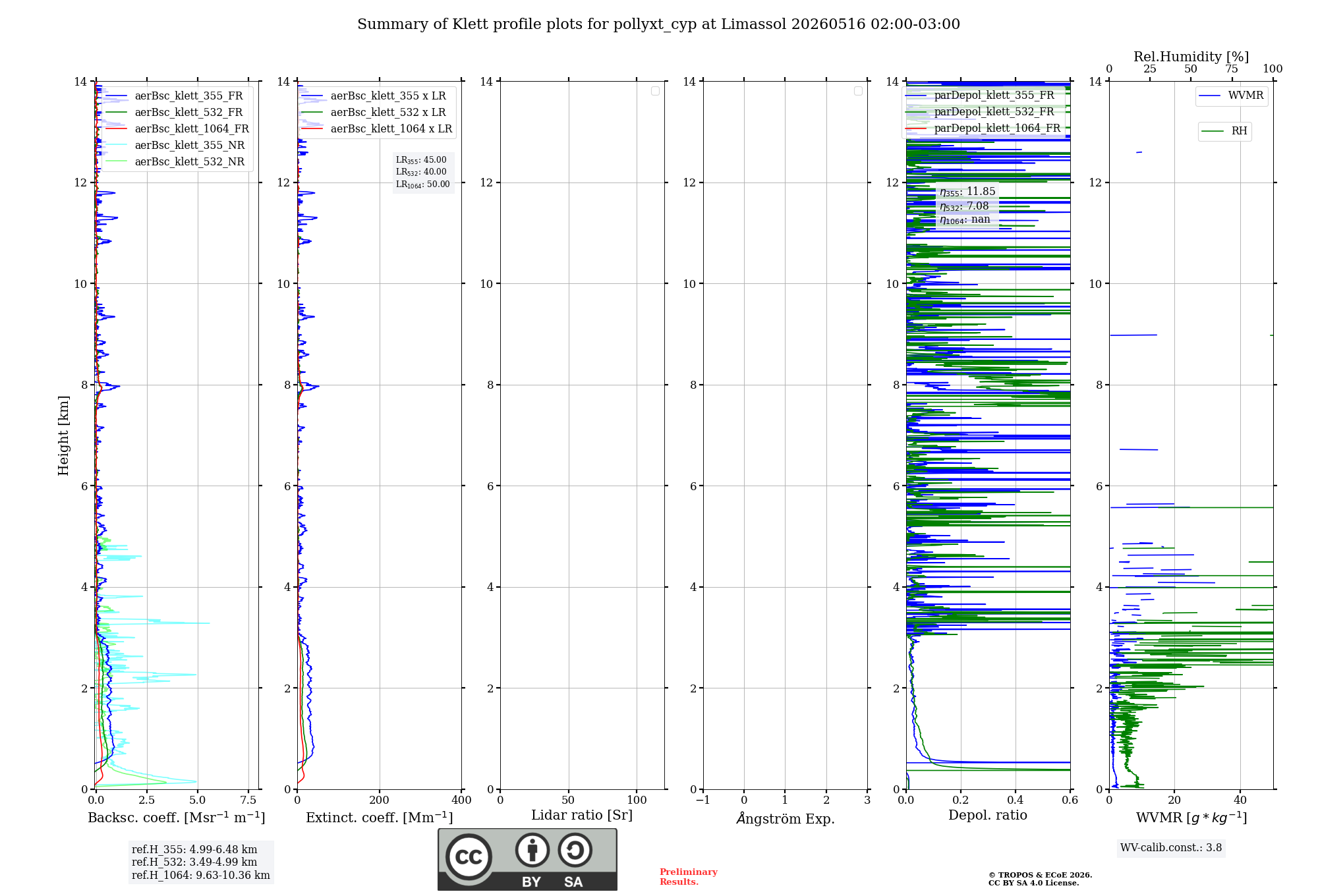Click the red 'Preliminary Results.' text
The height and width of the screenshot is (896, 1318).
coord(689,877)
